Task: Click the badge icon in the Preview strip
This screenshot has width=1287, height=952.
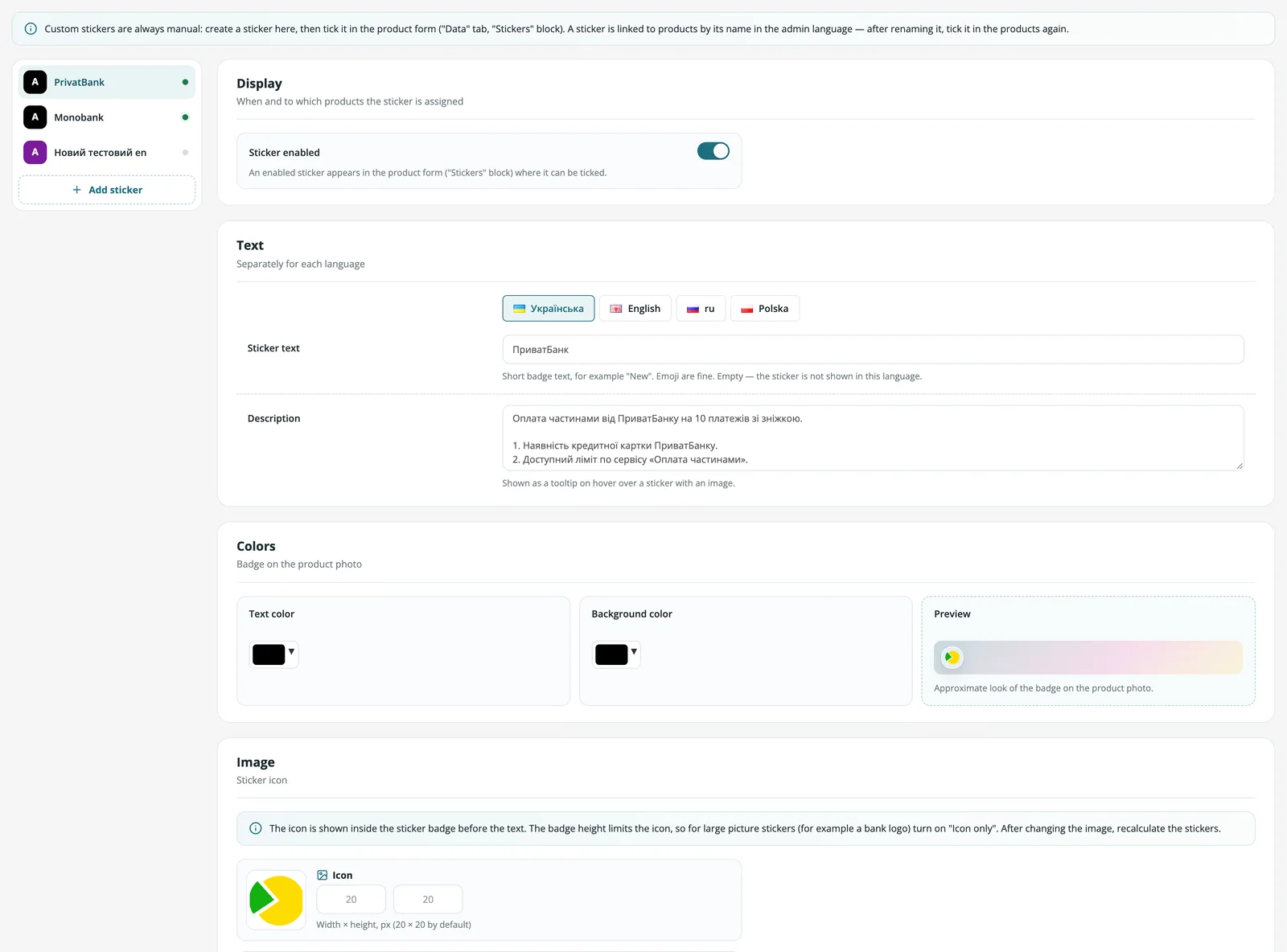Action: [952, 658]
